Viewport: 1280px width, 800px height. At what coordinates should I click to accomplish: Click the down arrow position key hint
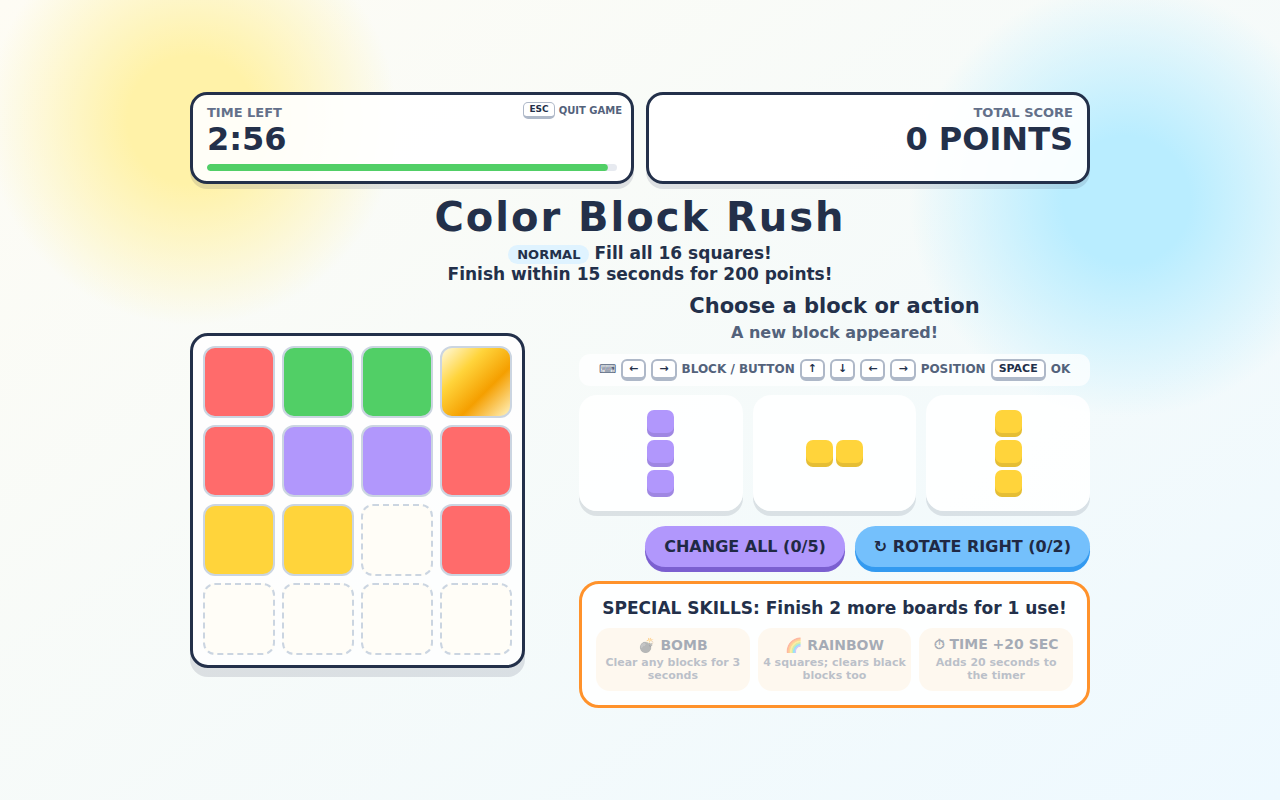[x=842, y=369]
